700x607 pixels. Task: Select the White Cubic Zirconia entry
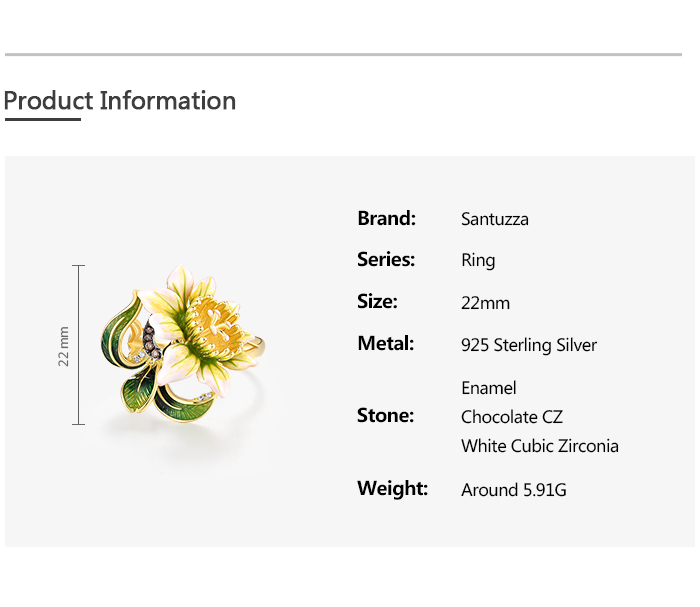540,446
